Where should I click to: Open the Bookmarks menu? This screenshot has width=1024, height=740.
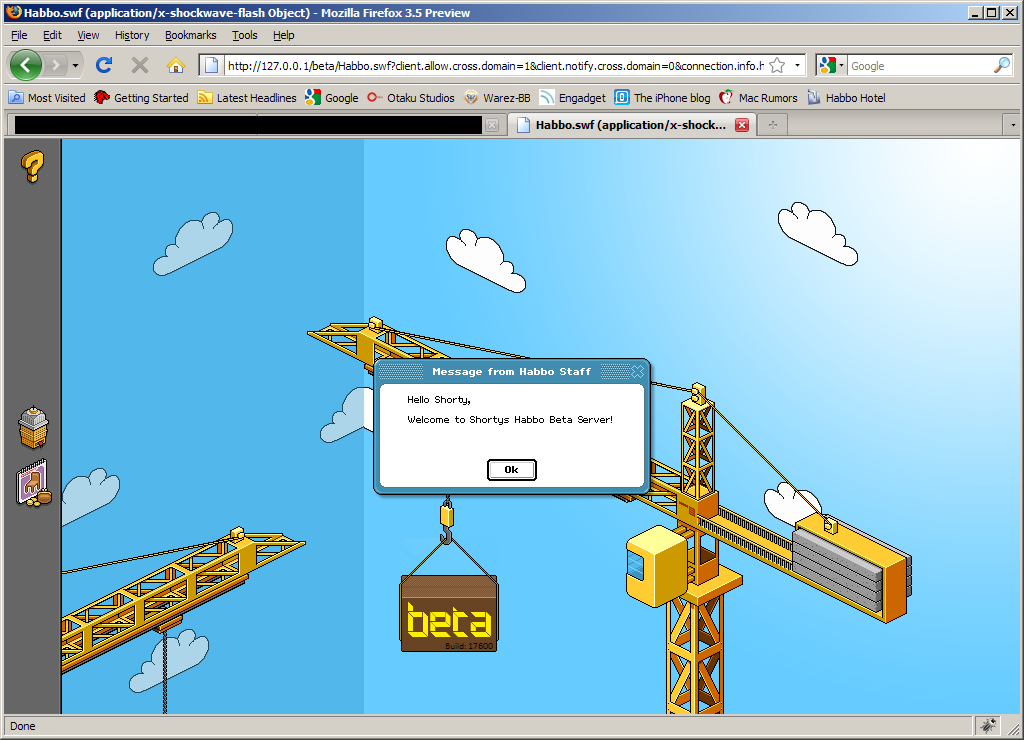tap(191, 35)
